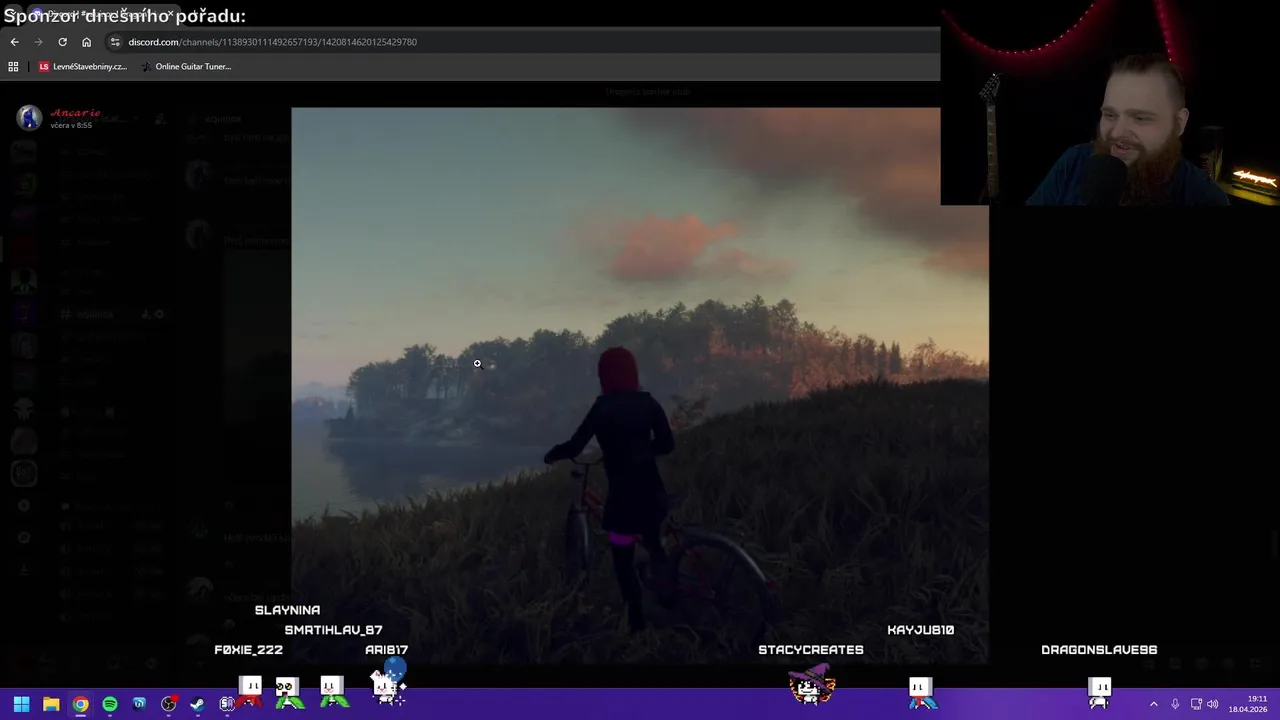Open Spotify from the taskbar
Screen dimensions: 1280x720
(110, 704)
